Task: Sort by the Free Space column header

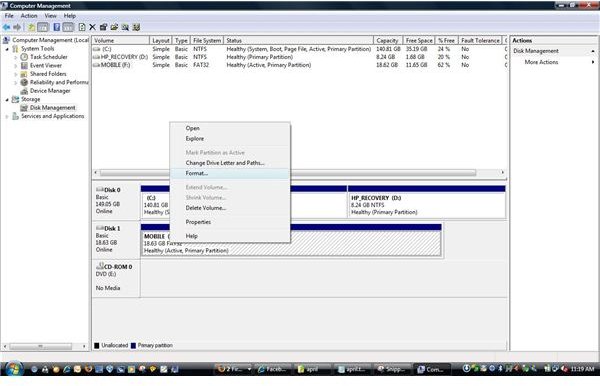Action: [x=419, y=41]
